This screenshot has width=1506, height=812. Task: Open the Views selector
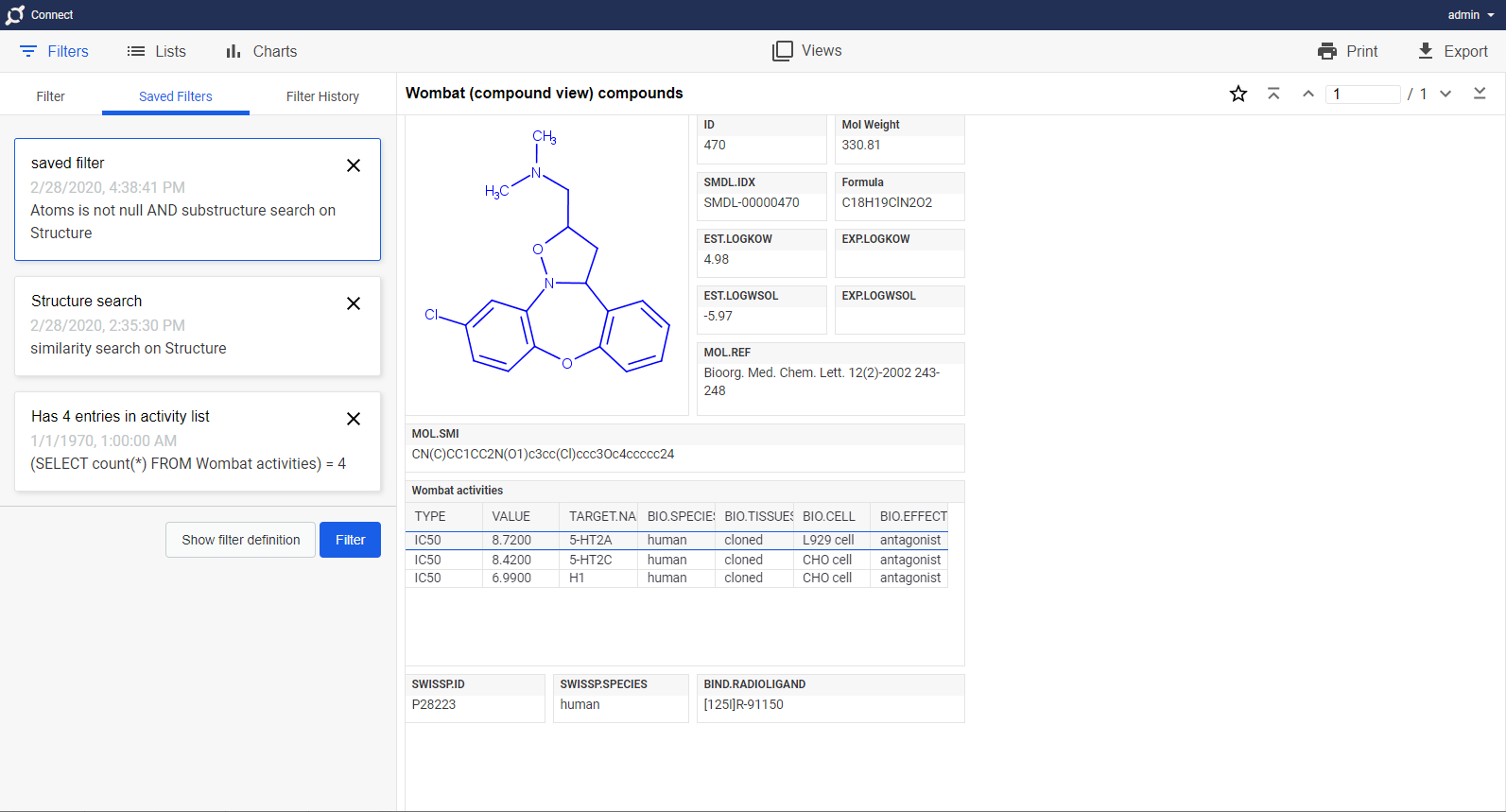tap(806, 51)
